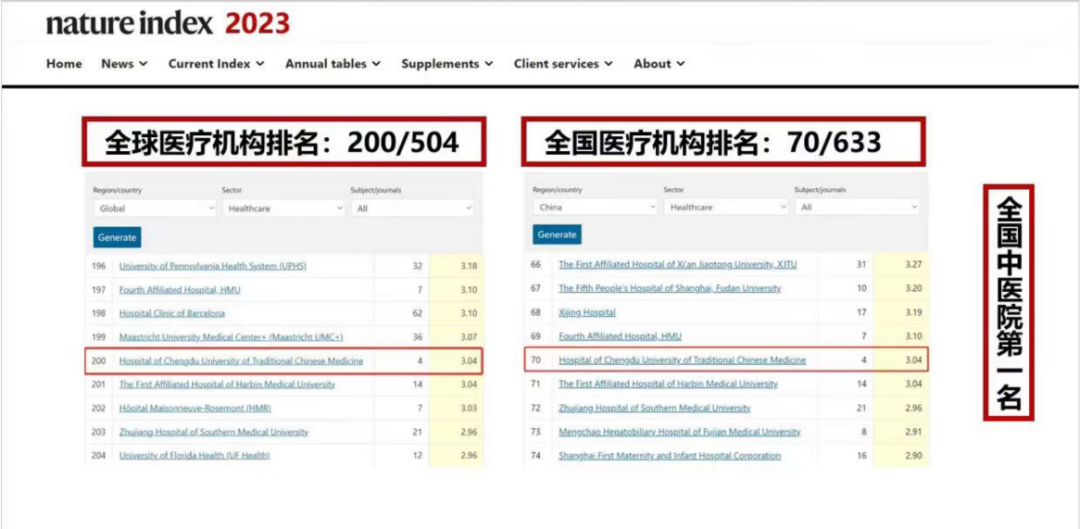Open Fifth People's Hospital of Shanghai link
The image size is (1080, 529).
669,288
